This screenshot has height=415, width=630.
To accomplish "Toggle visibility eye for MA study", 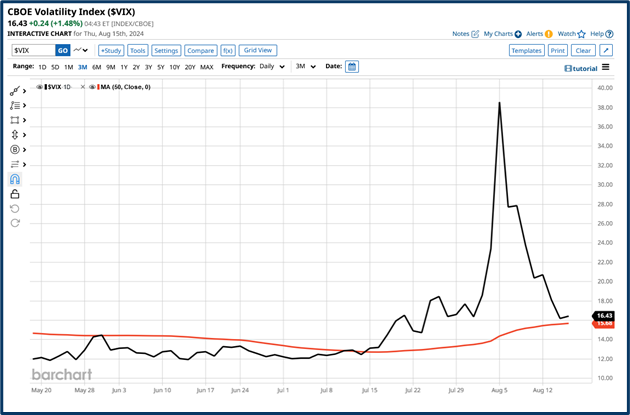I will click(x=92, y=87).
